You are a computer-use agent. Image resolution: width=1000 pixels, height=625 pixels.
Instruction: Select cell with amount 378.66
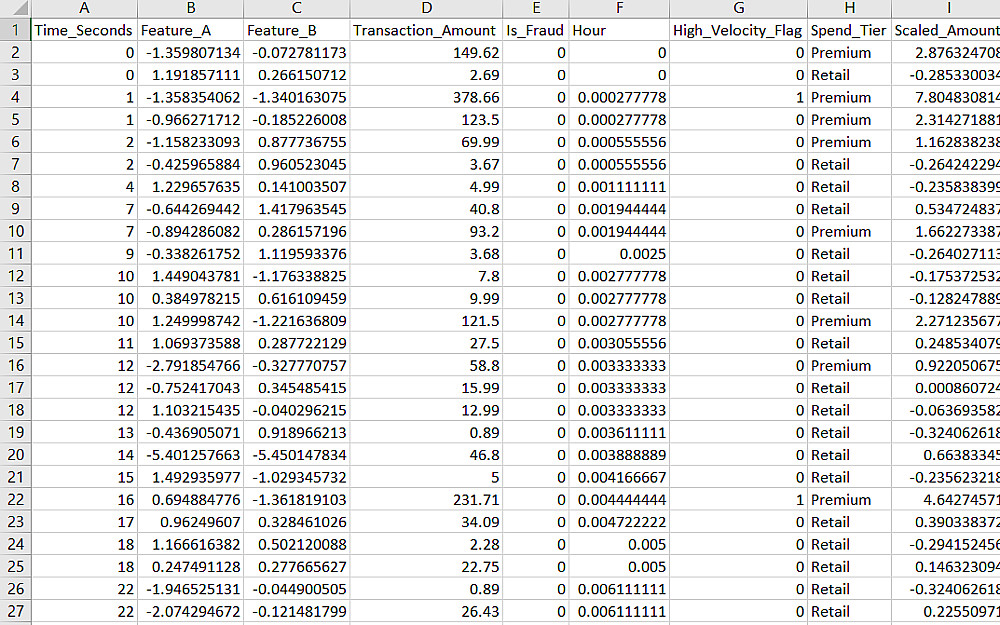(426, 98)
